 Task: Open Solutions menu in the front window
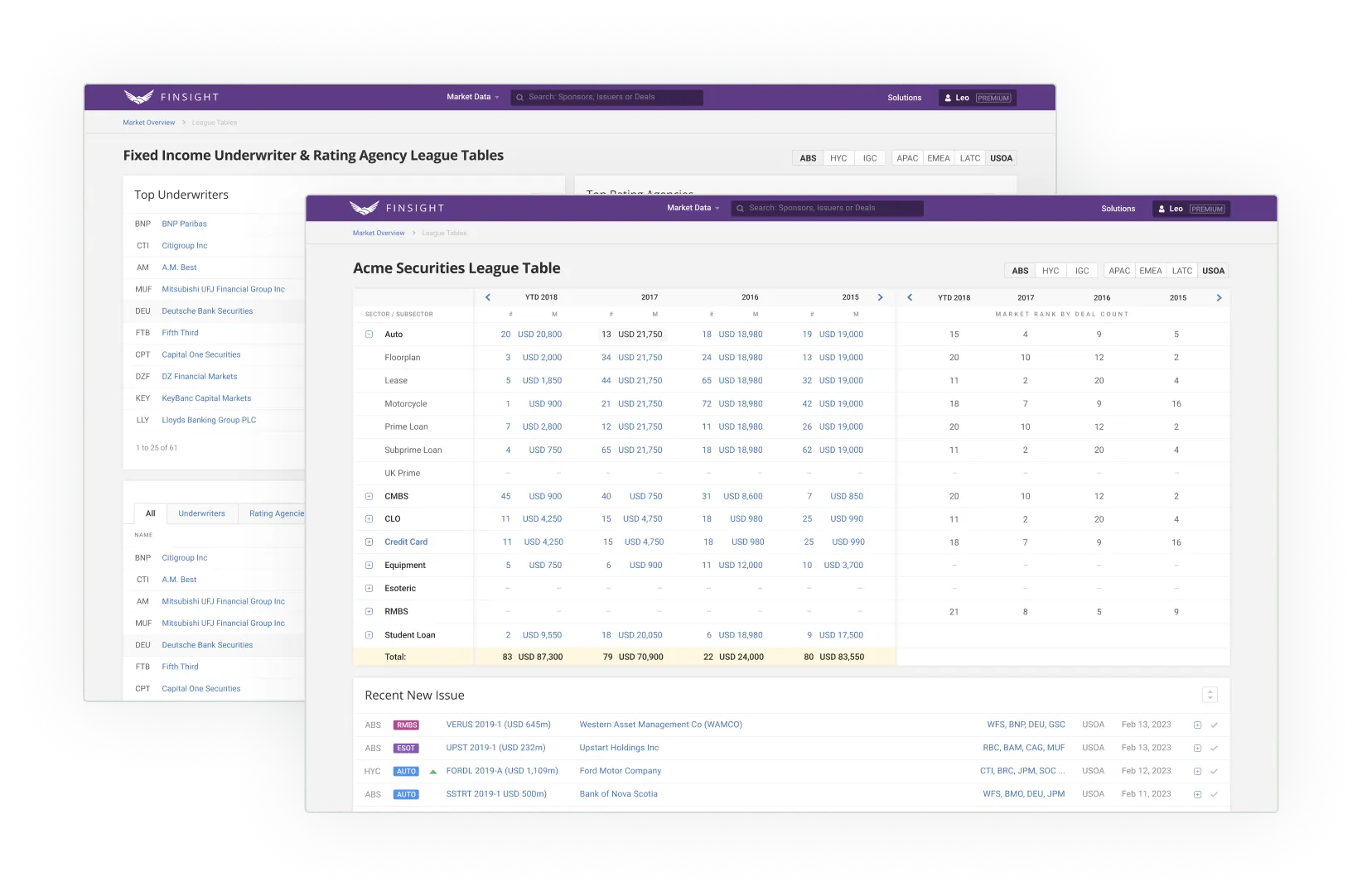pyautogui.click(x=1118, y=209)
